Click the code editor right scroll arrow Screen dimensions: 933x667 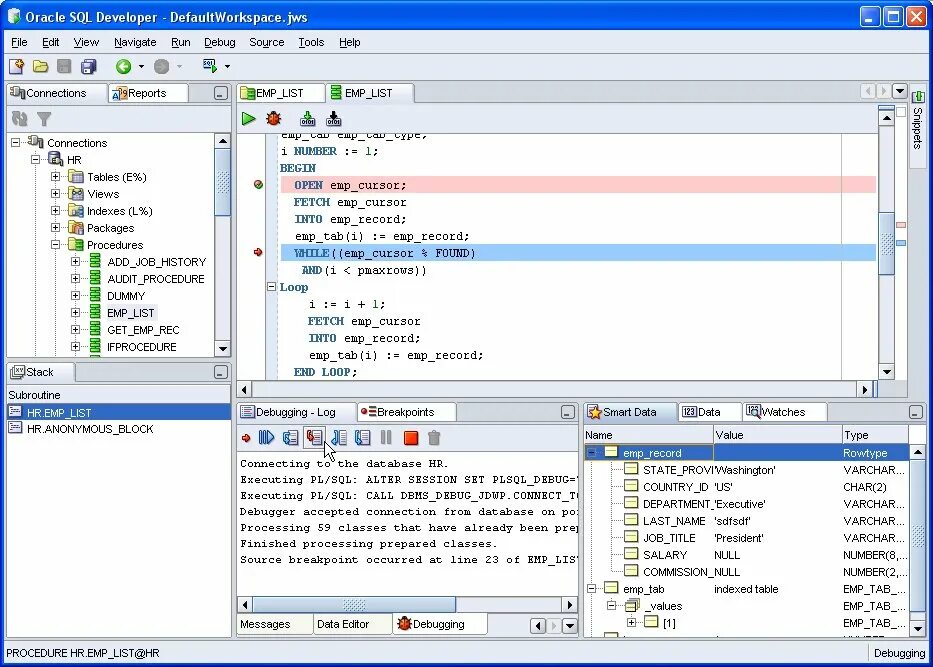click(x=864, y=390)
